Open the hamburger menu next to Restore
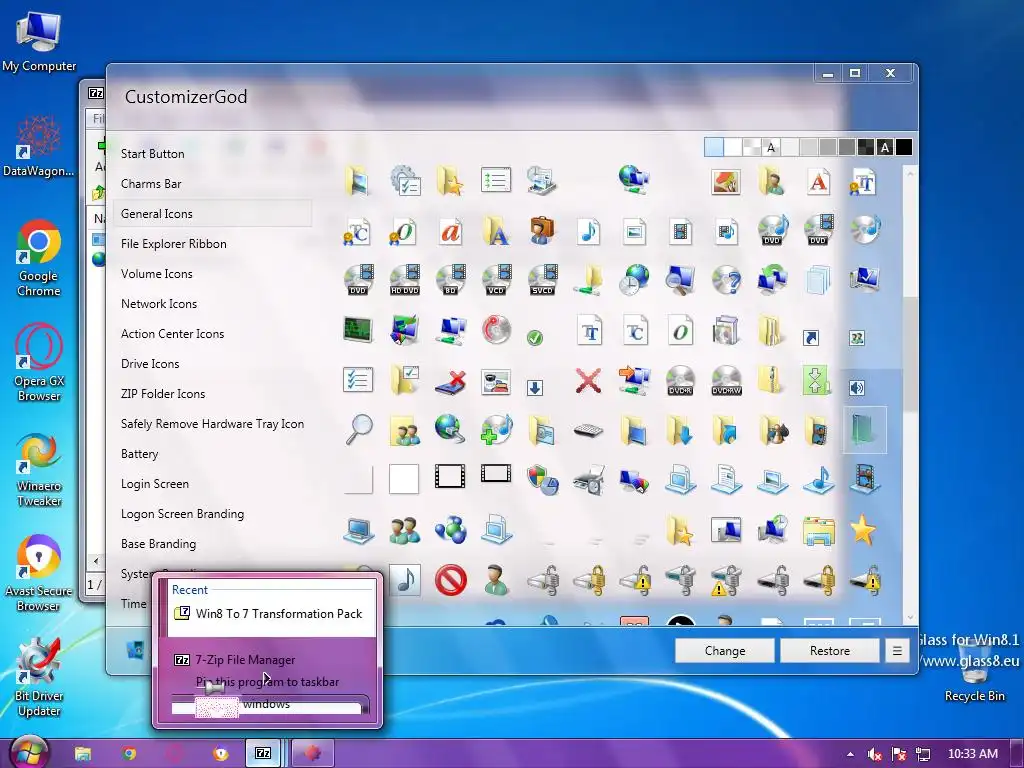The height and width of the screenshot is (768, 1024). click(x=897, y=650)
